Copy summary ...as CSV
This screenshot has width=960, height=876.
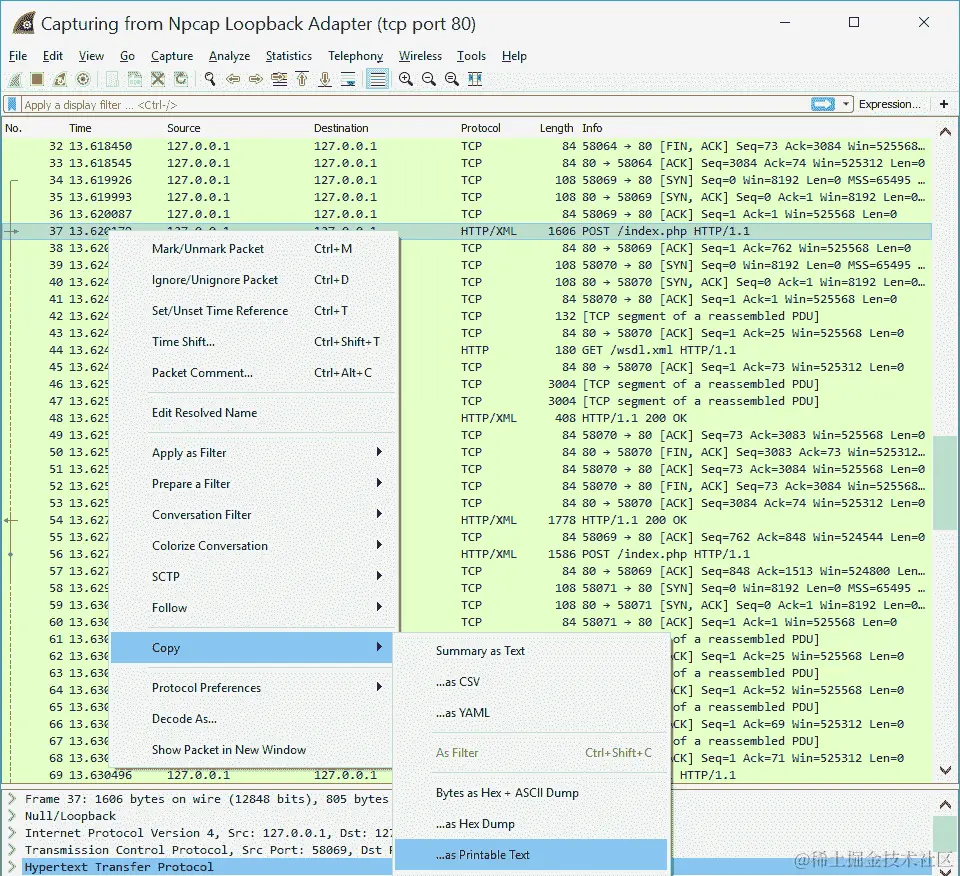pos(531,682)
